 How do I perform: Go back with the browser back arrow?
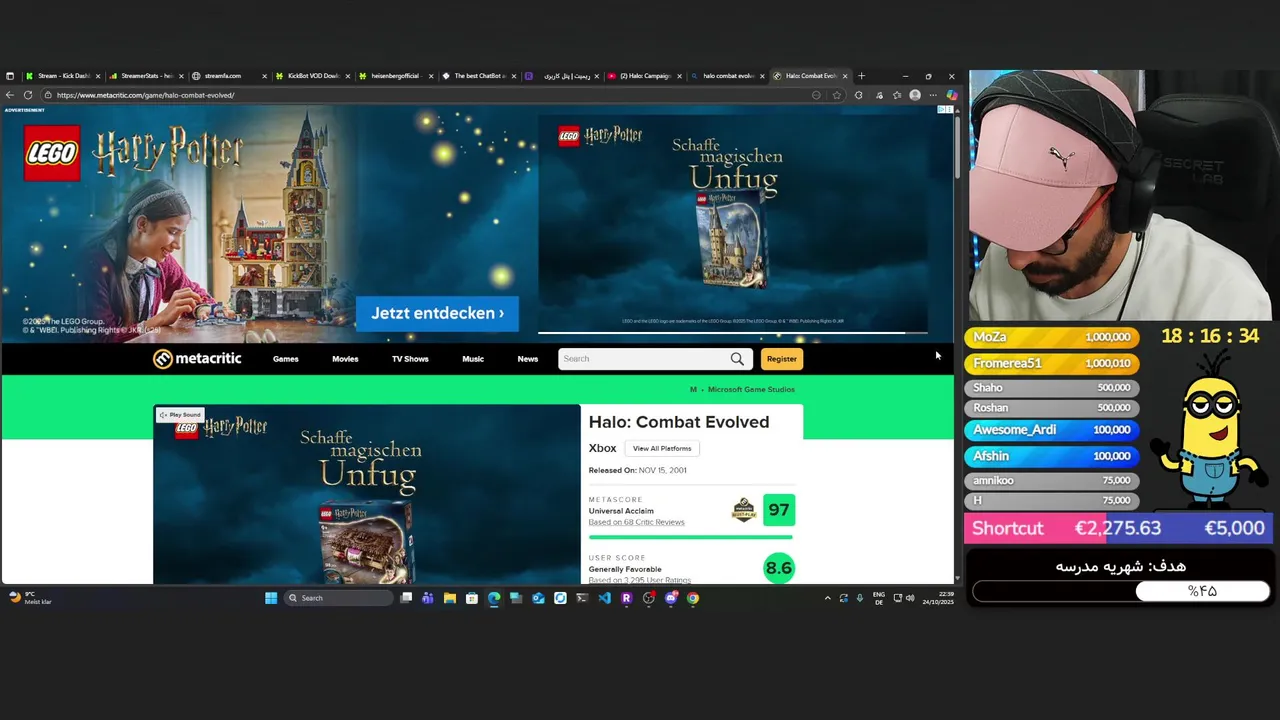(10, 95)
